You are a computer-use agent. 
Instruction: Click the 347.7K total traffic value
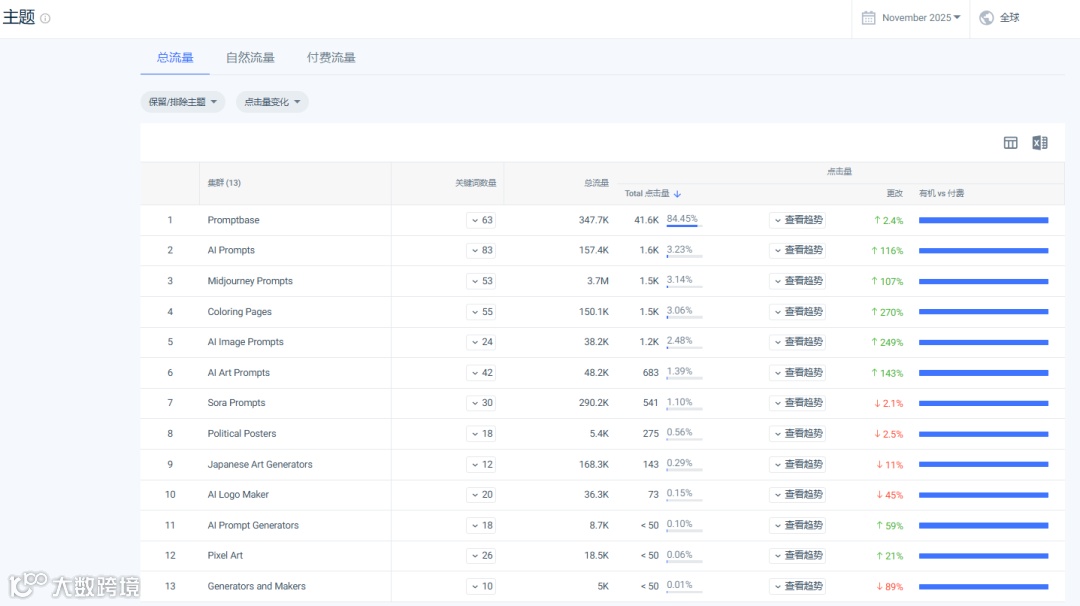coord(594,220)
